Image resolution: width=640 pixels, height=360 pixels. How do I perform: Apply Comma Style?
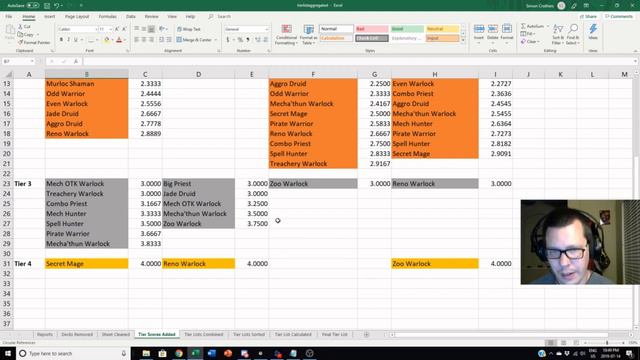pos(248,40)
